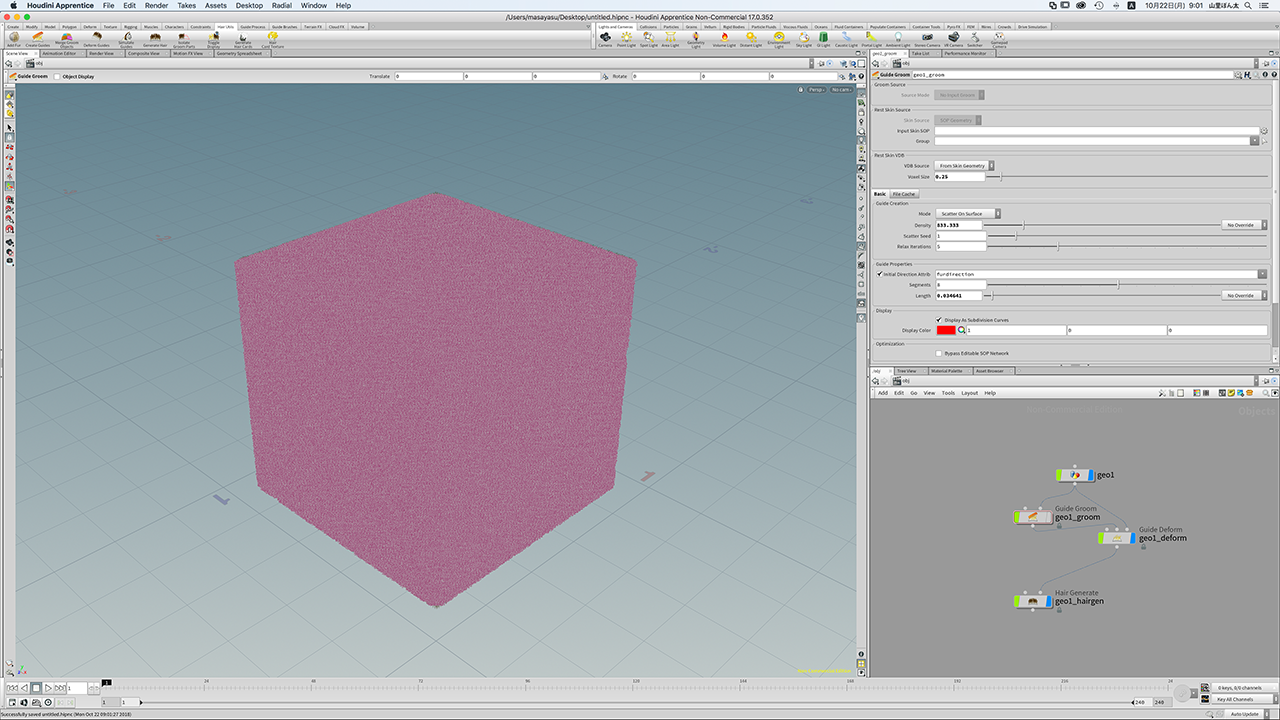Open the Density No Override dropdown

(1243, 225)
